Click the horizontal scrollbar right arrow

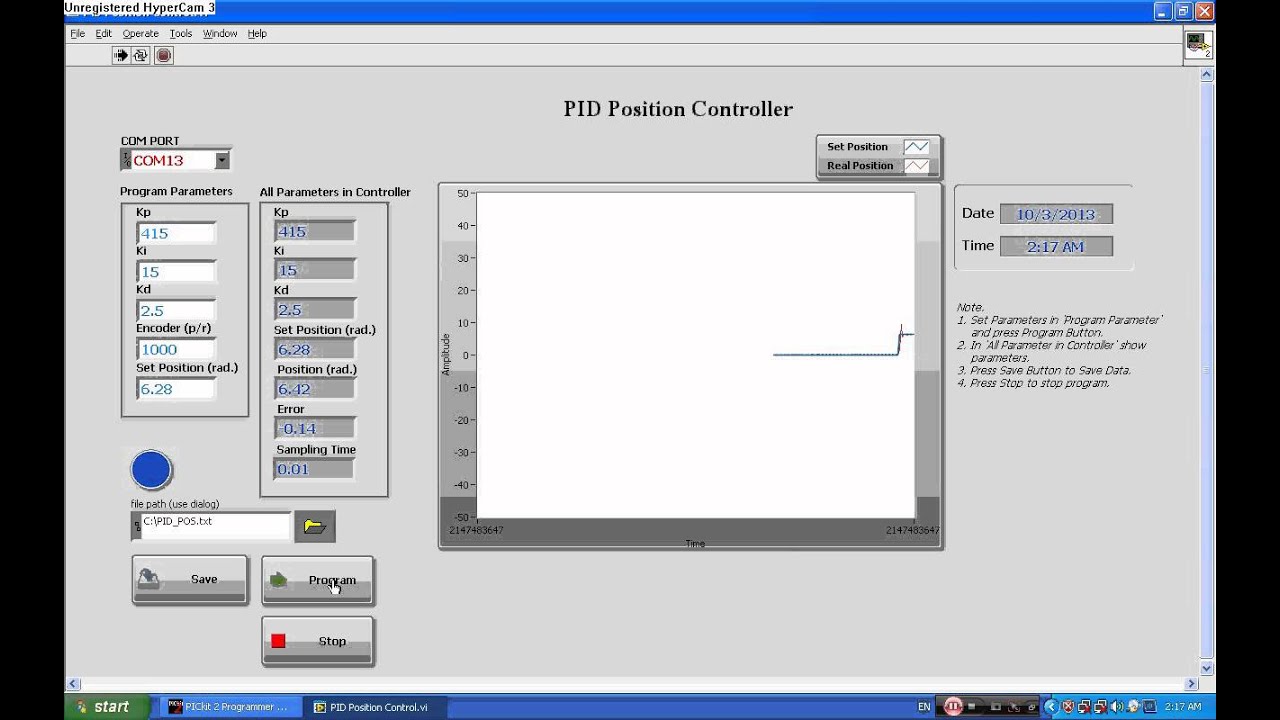[x=1191, y=684]
